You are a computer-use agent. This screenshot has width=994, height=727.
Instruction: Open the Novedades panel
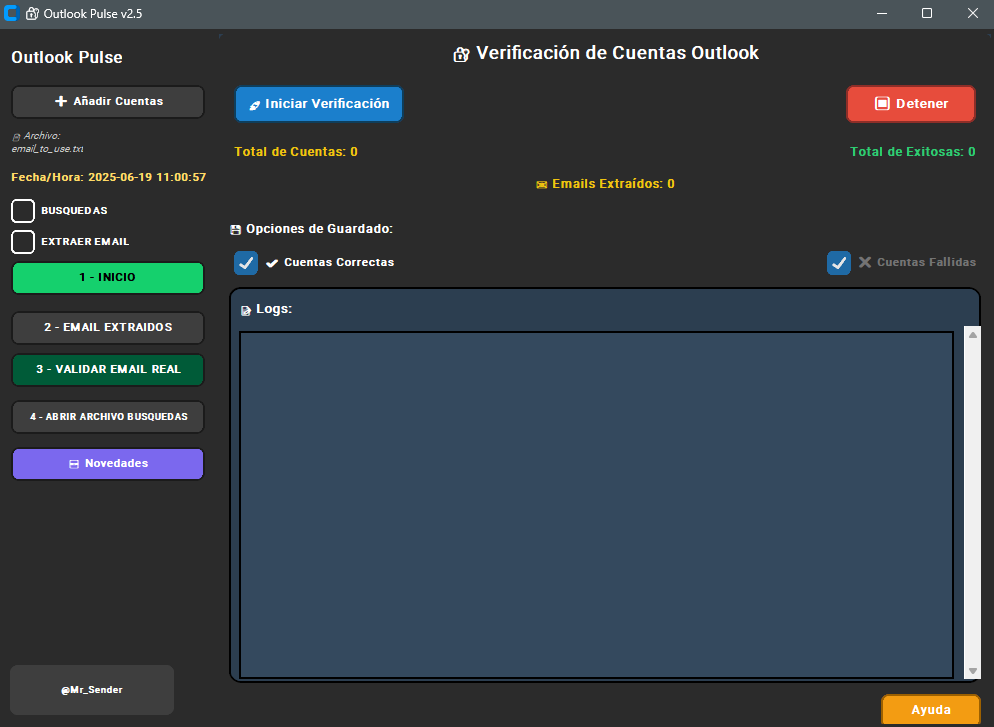click(x=107, y=464)
